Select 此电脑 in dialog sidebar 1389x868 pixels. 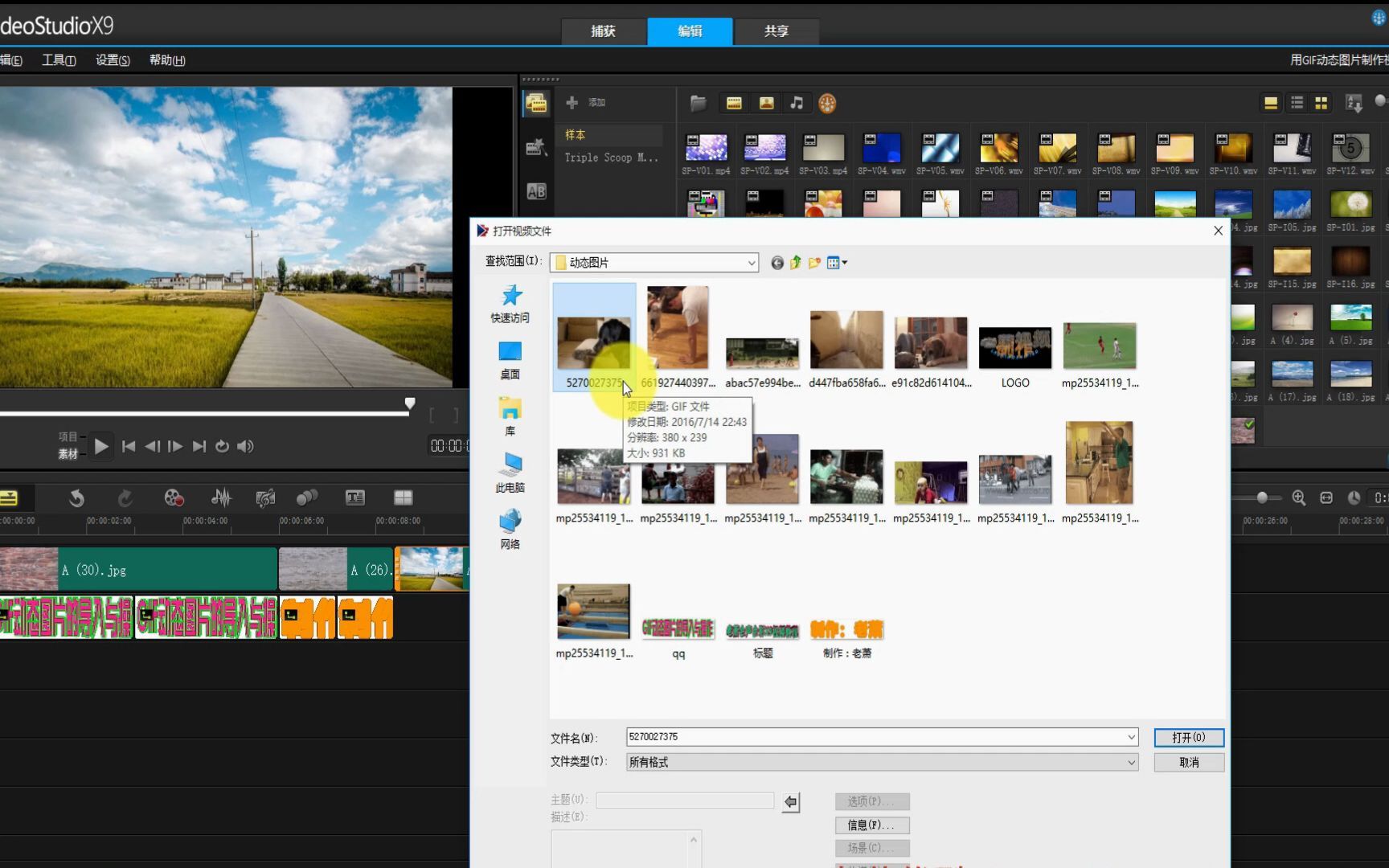510,473
